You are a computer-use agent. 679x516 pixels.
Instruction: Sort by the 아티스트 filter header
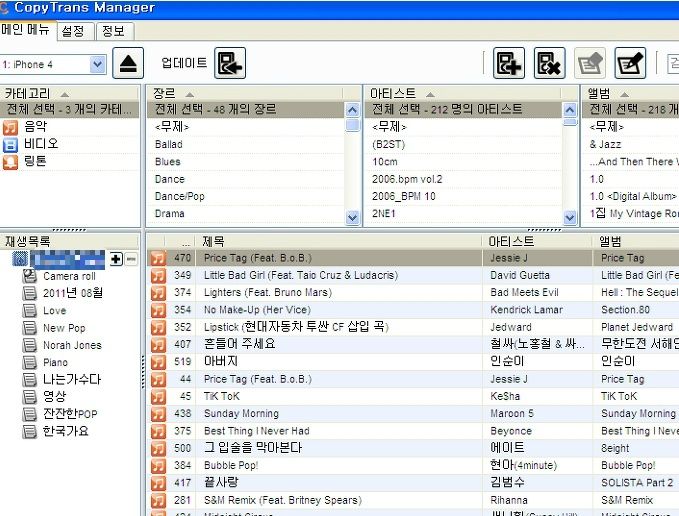coord(462,94)
